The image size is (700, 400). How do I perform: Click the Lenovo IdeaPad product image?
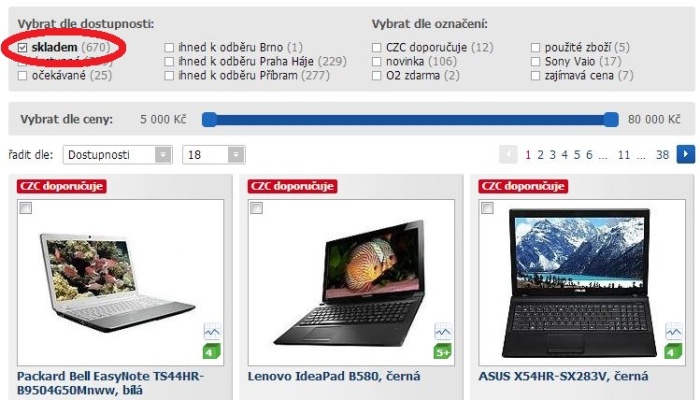(x=351, y=283)
